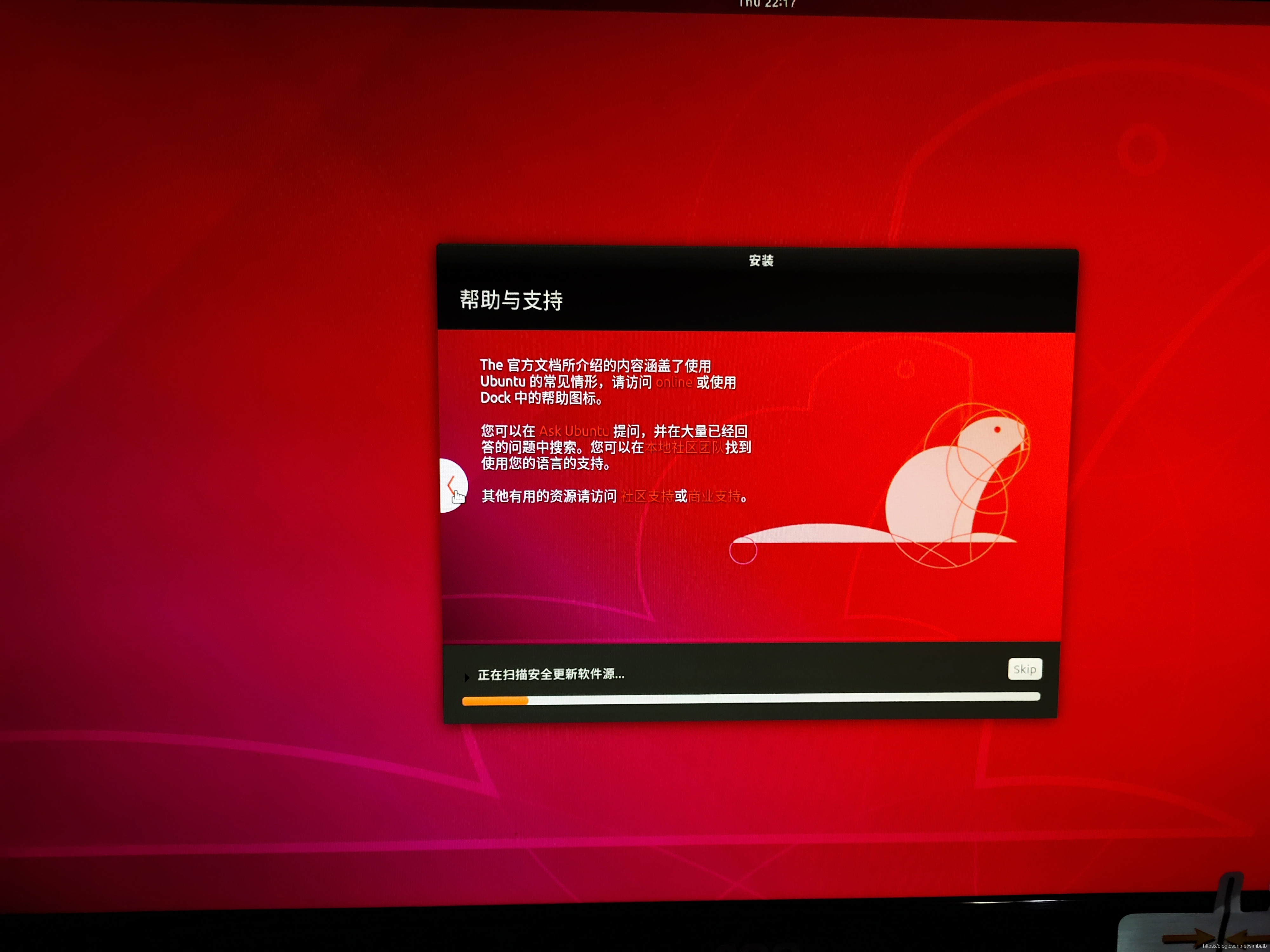Open the clock in the top bar

767,4
